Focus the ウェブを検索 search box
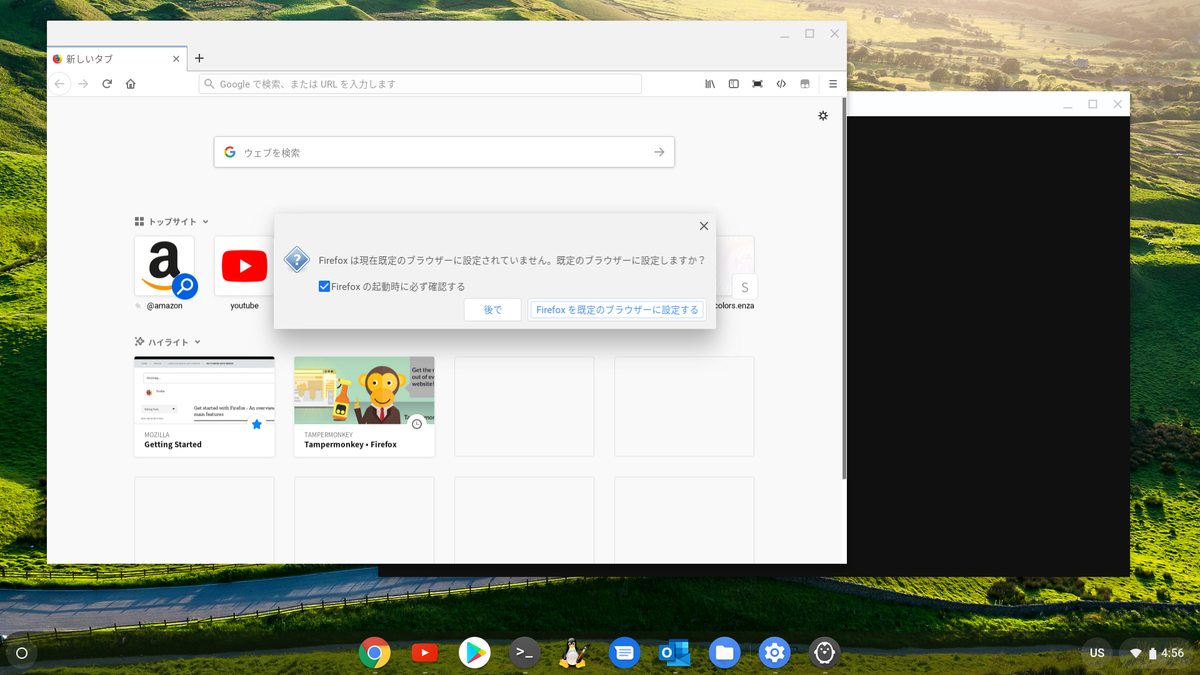 pos(444,152)
